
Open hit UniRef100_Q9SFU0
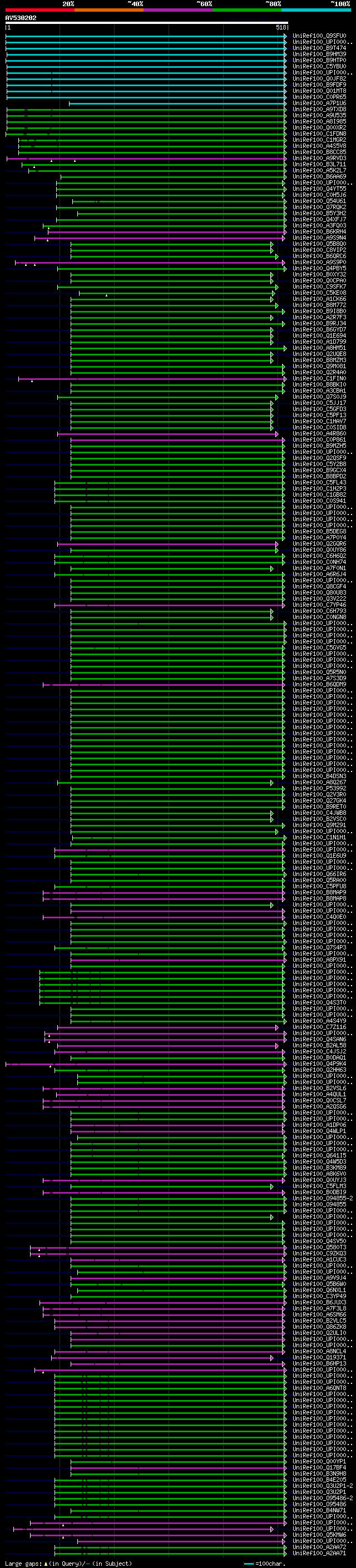pyautogui.click(x=319, y=36)
